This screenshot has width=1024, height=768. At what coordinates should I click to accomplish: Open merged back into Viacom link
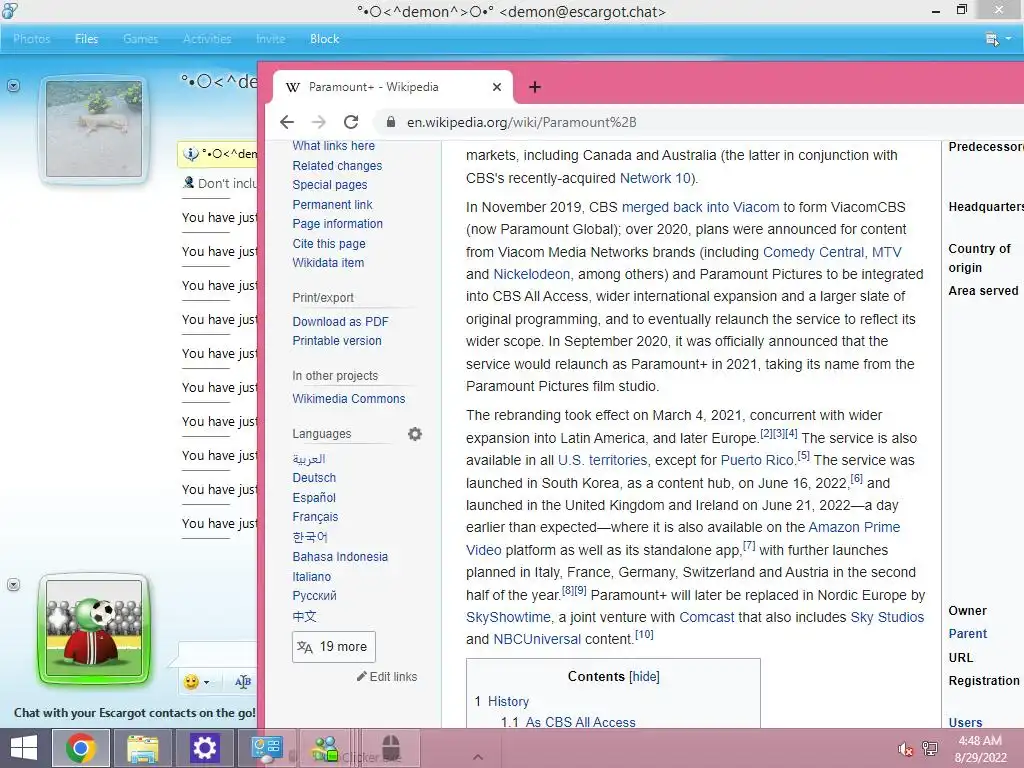[x=700, y=207]
